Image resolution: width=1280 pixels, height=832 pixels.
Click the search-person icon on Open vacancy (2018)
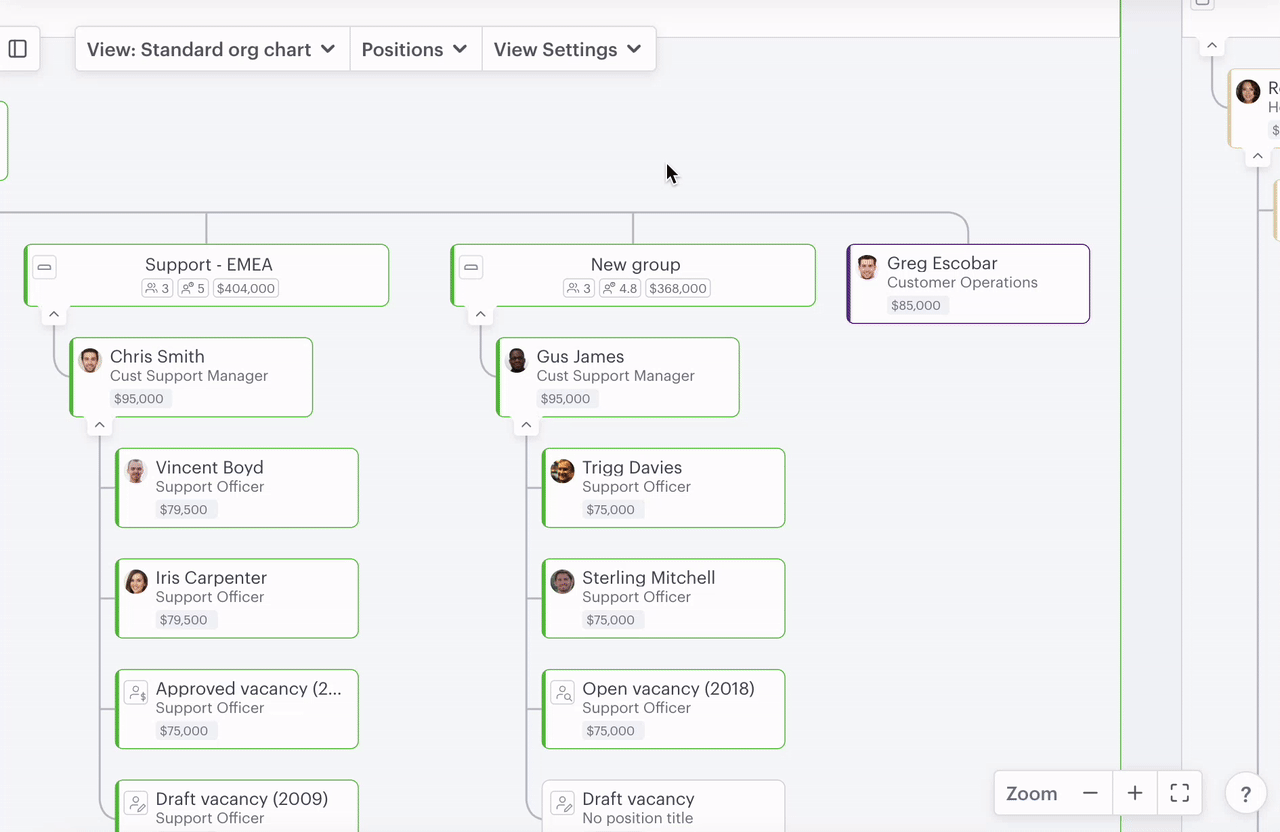(x=563, y=691)
